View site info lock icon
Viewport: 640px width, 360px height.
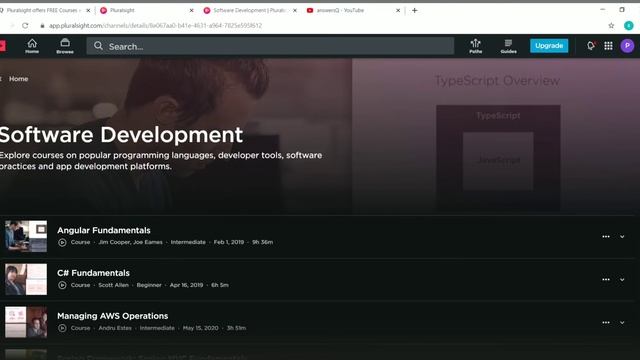(x=42, y=25)
